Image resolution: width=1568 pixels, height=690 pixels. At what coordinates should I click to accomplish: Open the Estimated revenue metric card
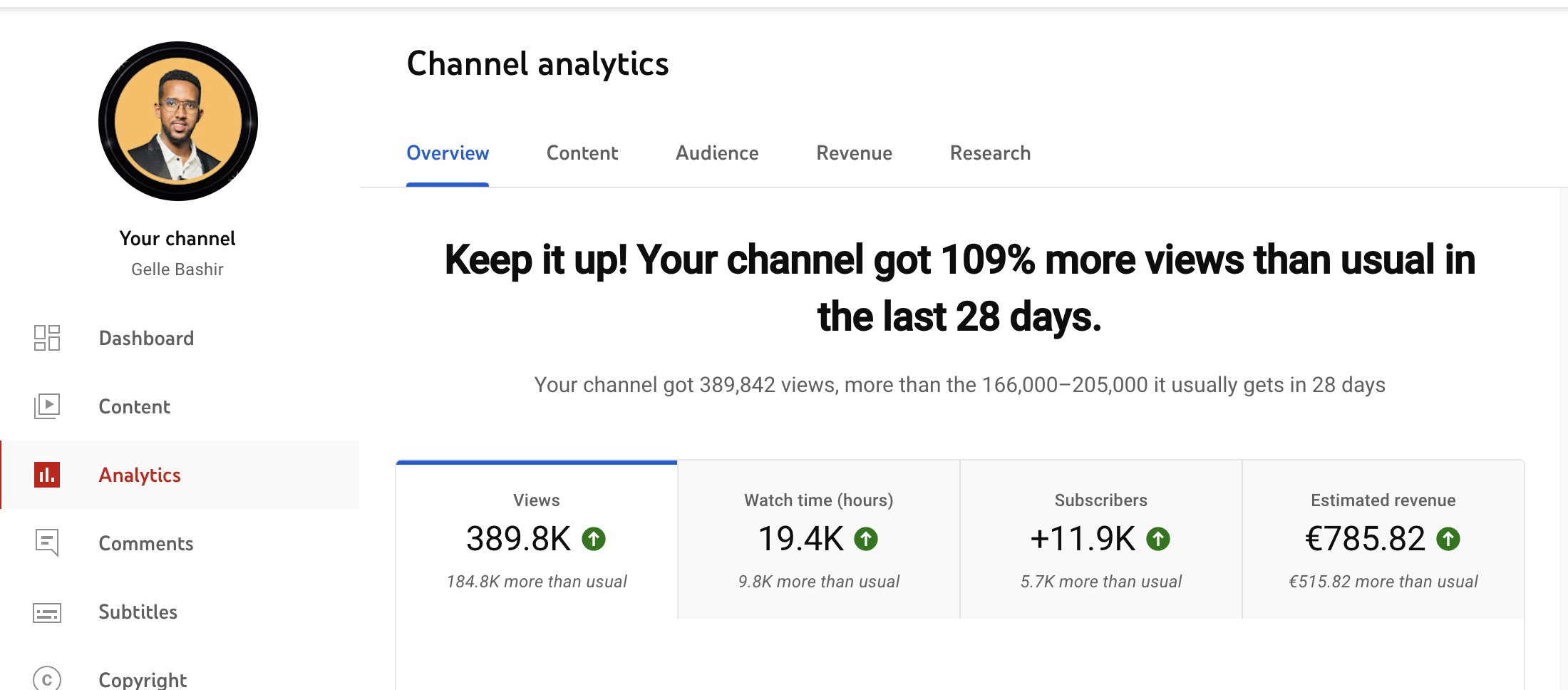point(1383,540)
